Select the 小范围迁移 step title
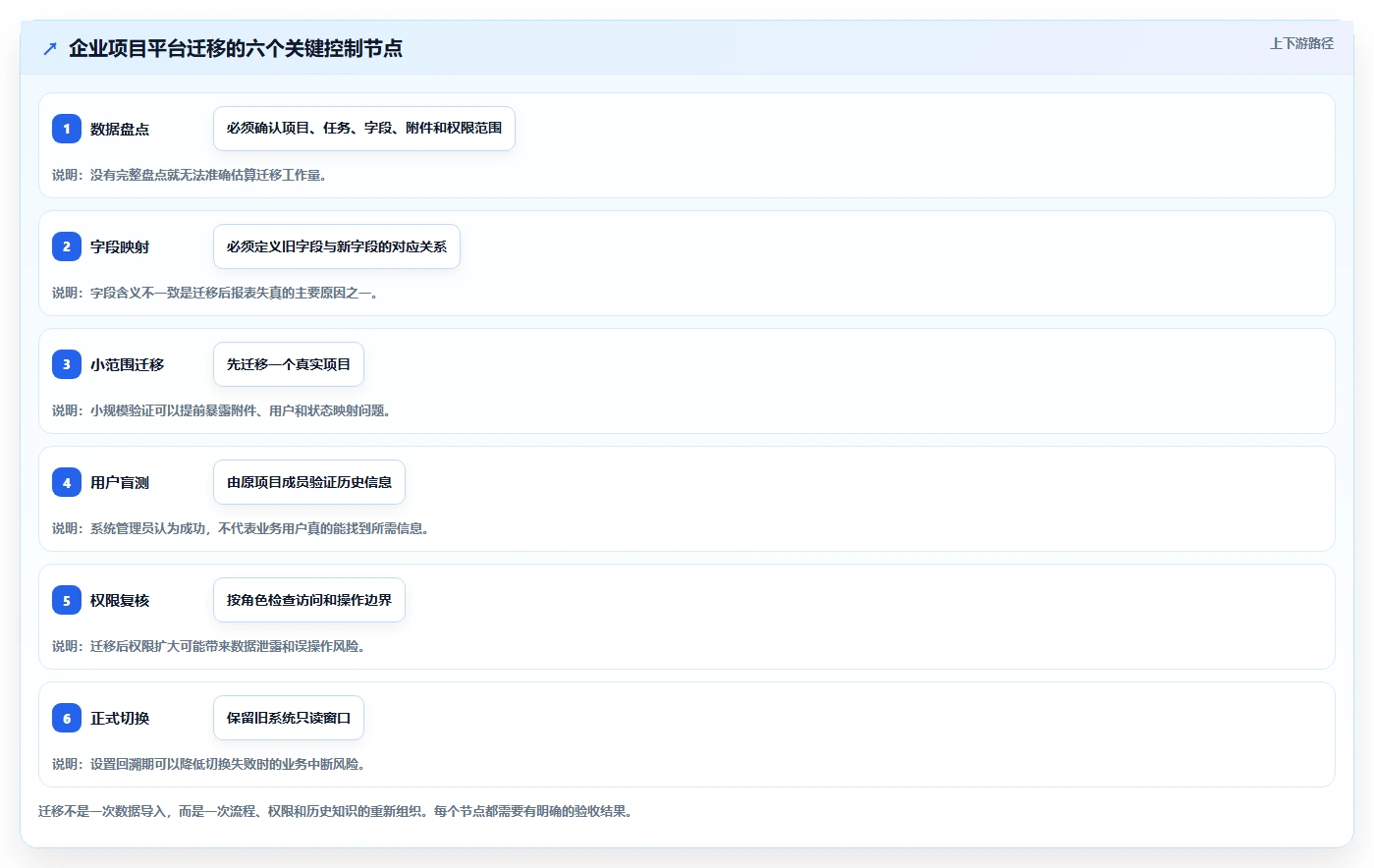The width and height of the screenshot is (1374, 868). pos(128,364)
